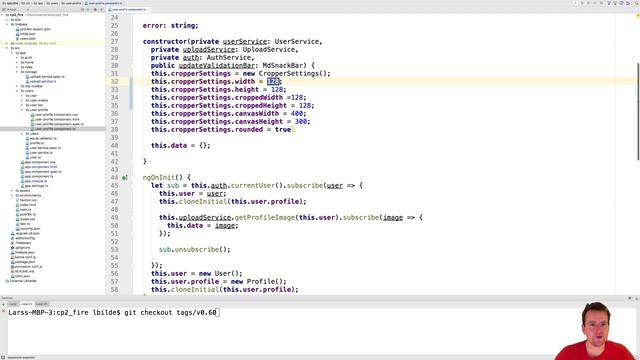Open package.json in project tree

point(24,262)
